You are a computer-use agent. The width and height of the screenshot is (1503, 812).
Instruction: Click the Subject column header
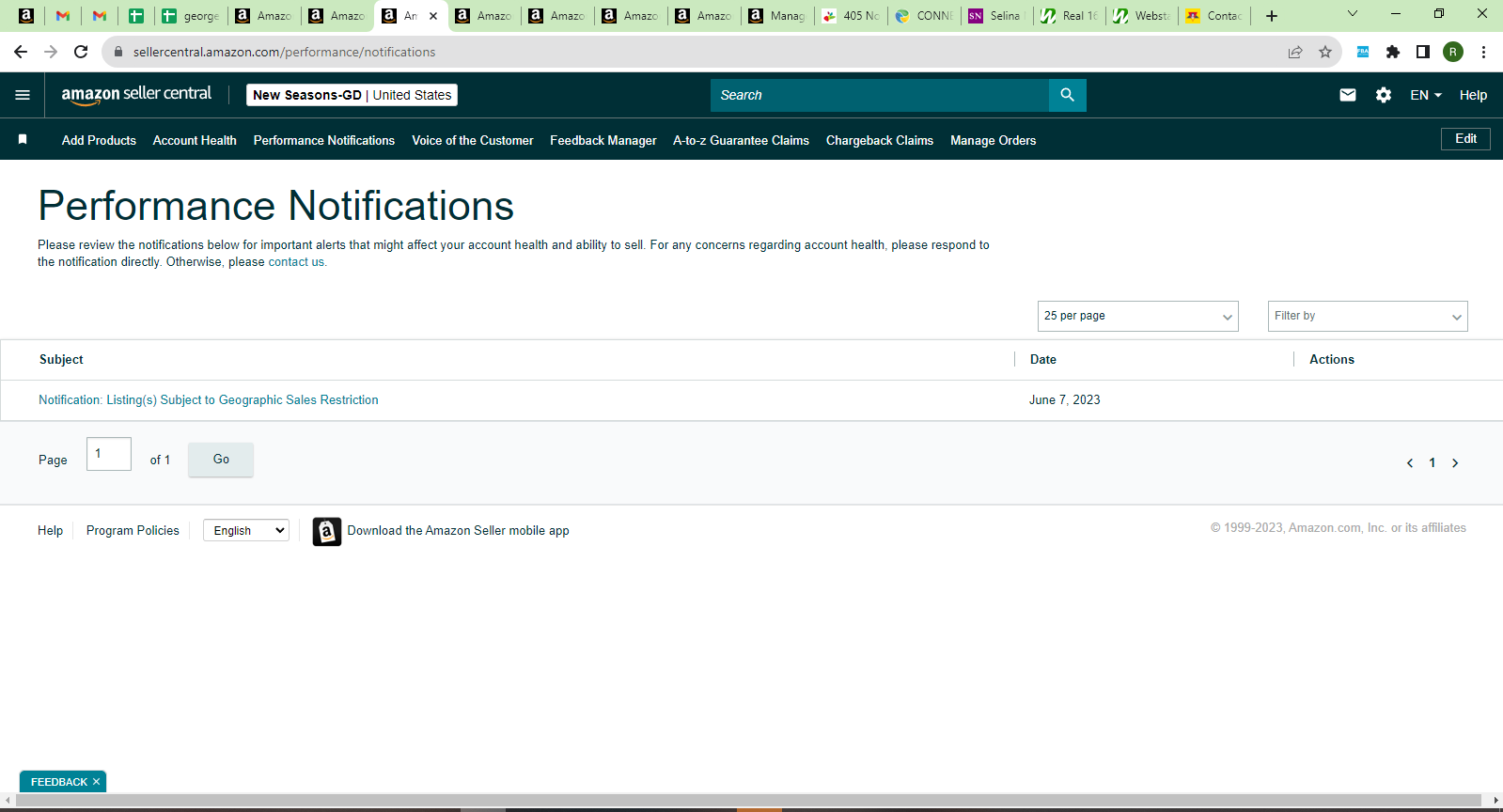[x=61, y=360]
